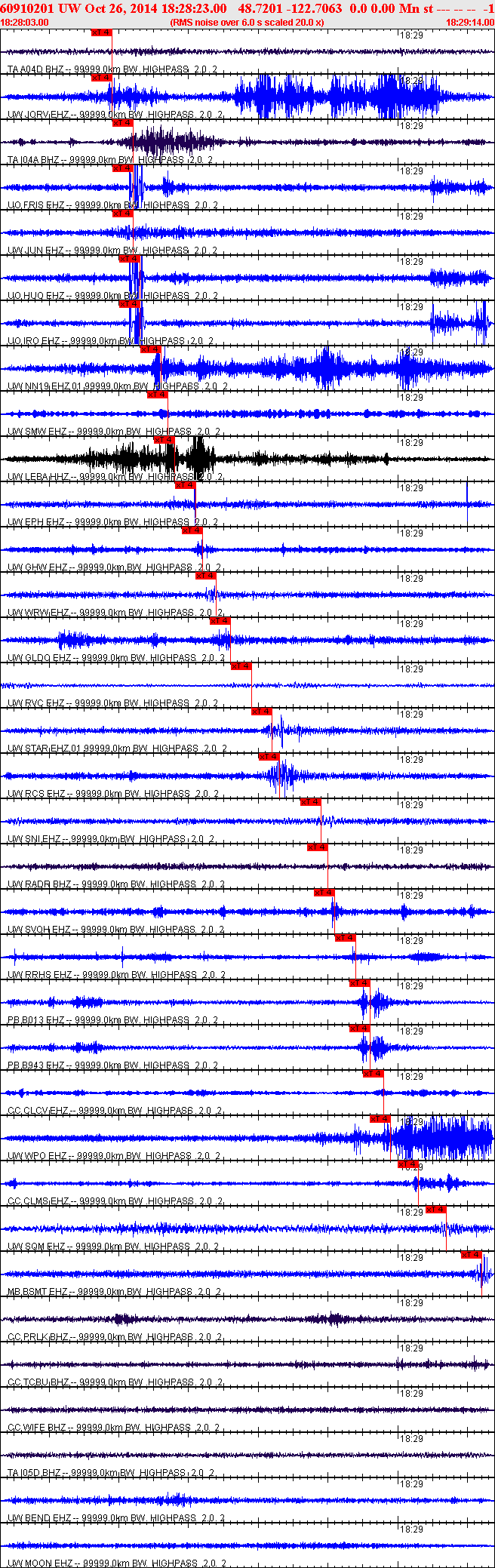Screen dimensions: 495x1568
Task: Select the "UW SVOH EHZ" station label
Action: 39,930
